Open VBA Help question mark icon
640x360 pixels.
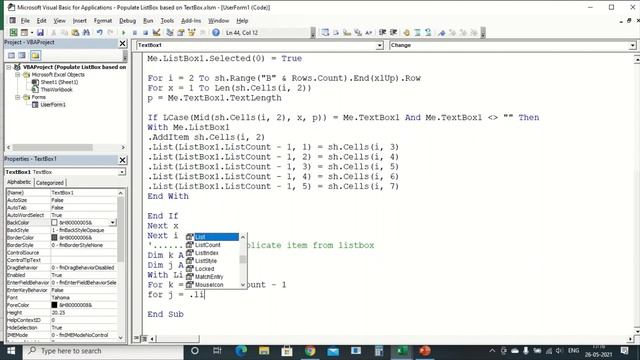tap(216, 33)
